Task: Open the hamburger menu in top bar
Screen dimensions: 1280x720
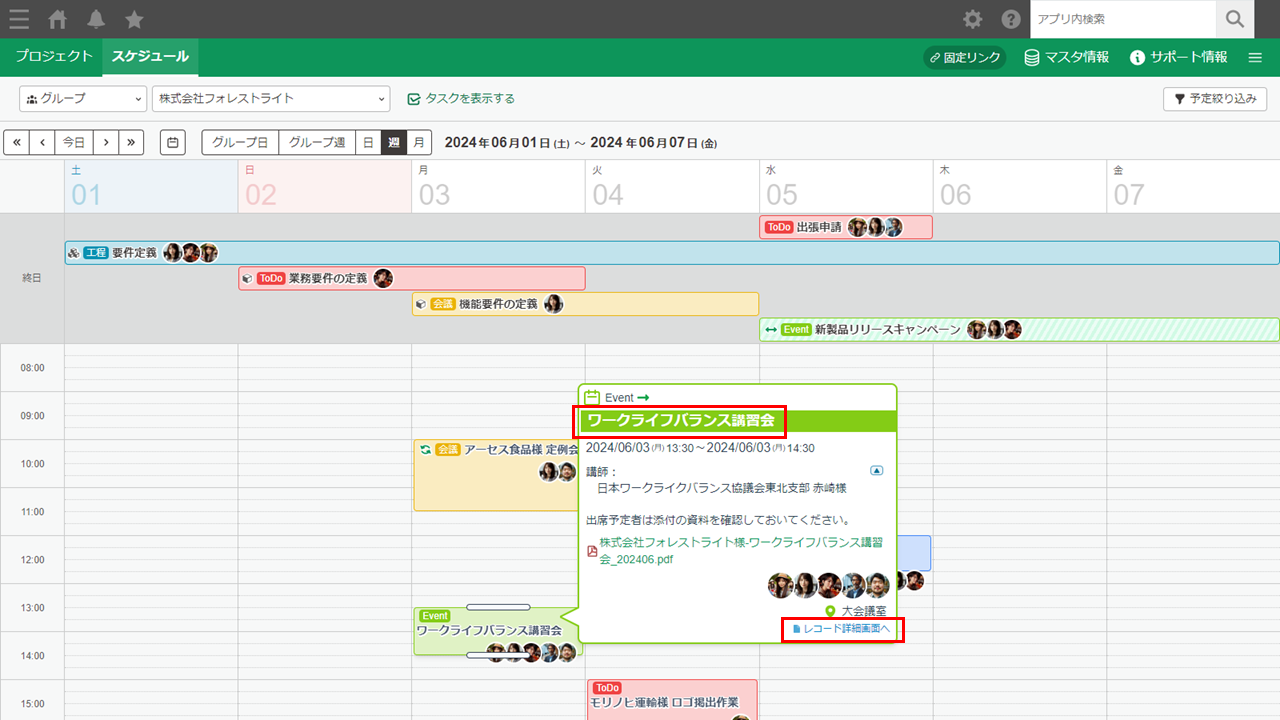Action: point(18,19)
